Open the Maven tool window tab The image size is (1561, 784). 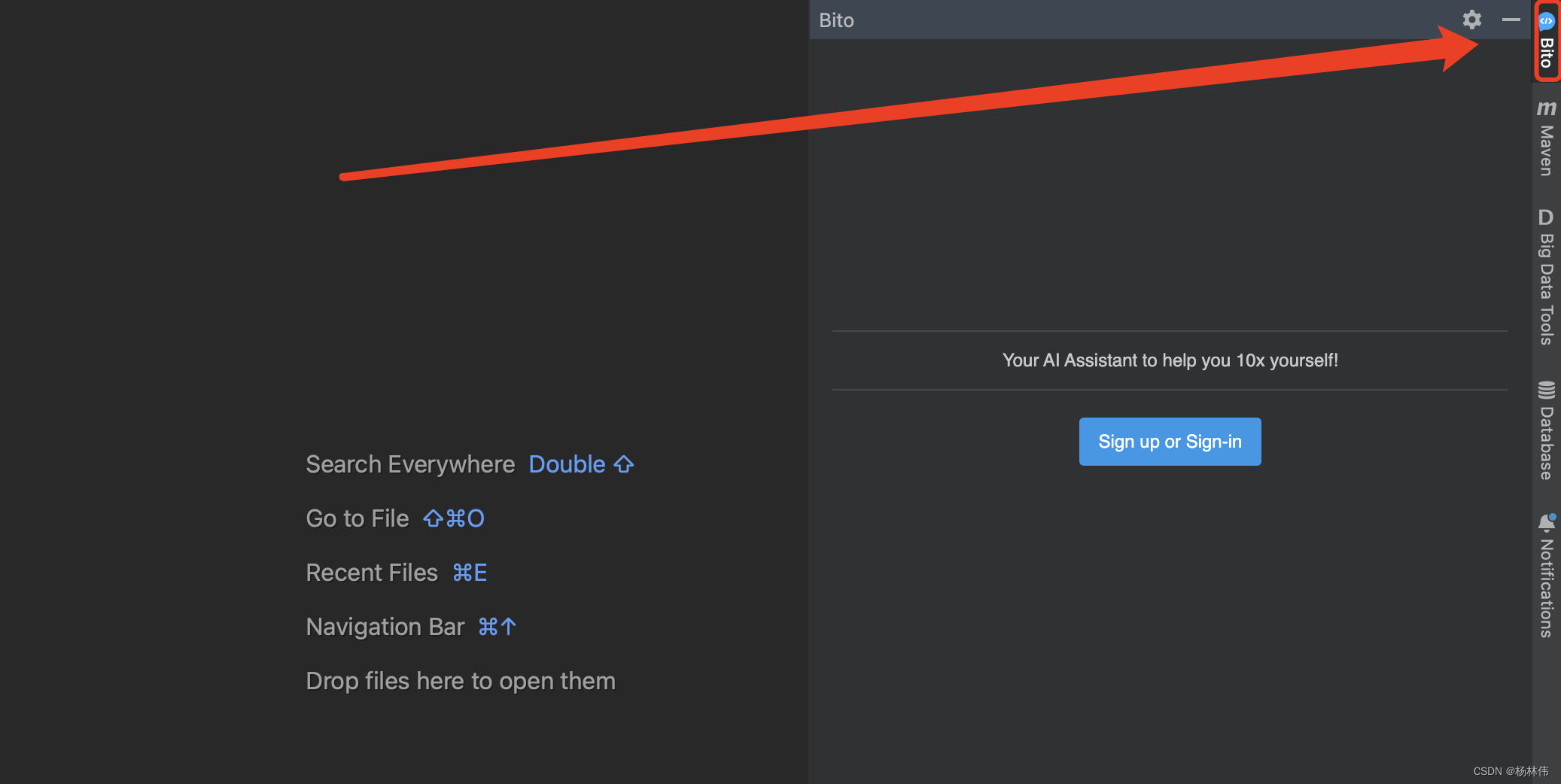click(1547, 150)
